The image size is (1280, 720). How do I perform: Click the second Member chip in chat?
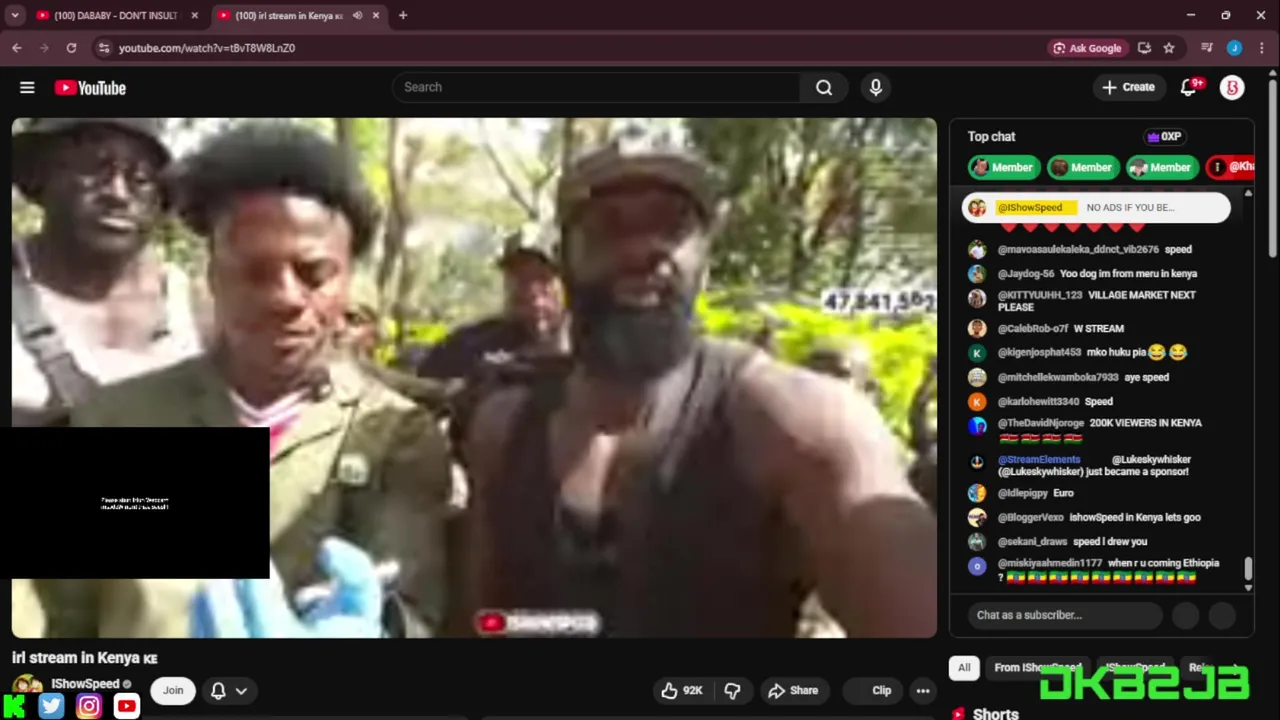pyautogui.click(x=1082, y=167)
